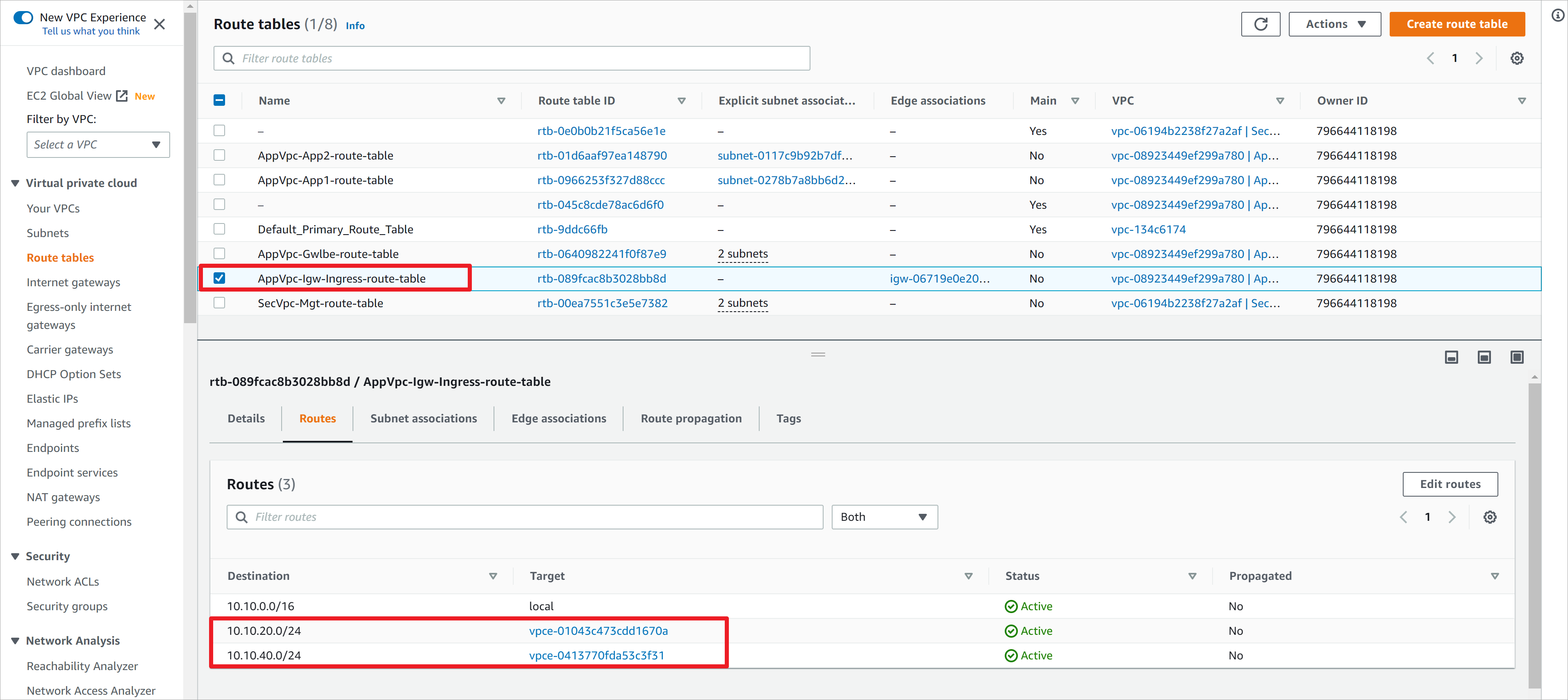Open the Subnet associations tab
This screenshot has width=1568, height=700.
coord(423,419)
